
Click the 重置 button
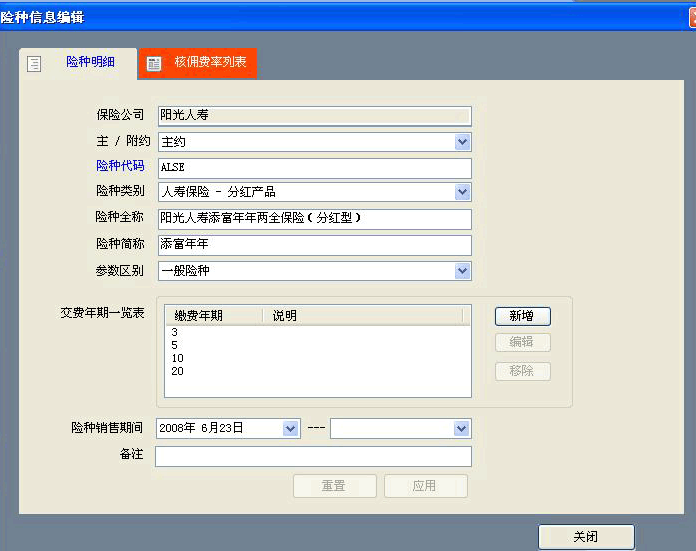335,486
